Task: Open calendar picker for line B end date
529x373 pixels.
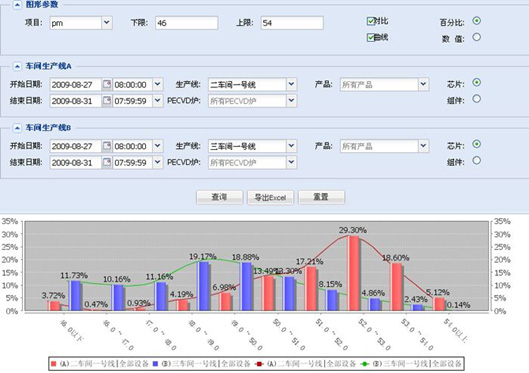Action: [107, 162]
